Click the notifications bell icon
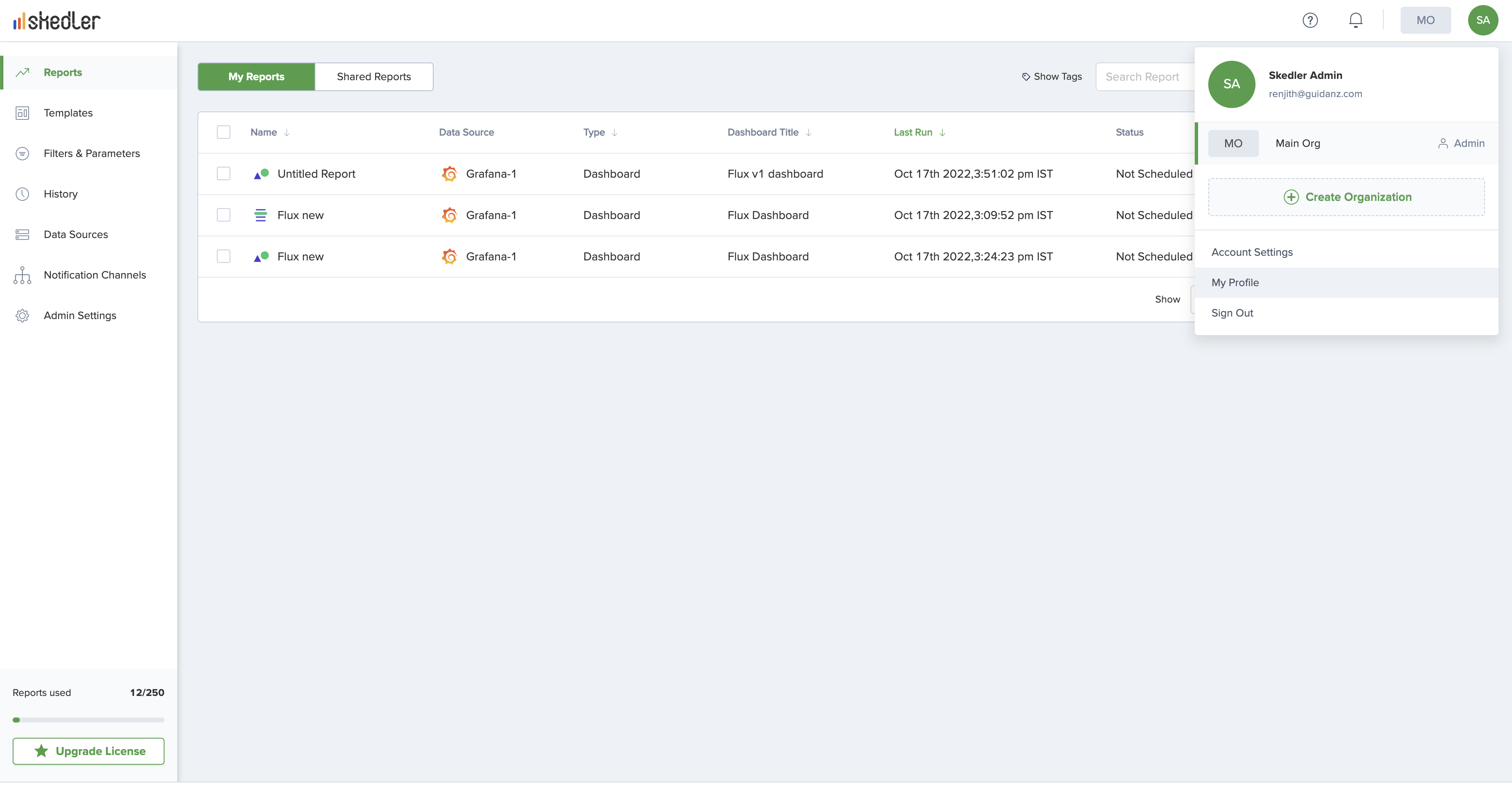Screen dimensions: 1512x785 coord(1355,21)
